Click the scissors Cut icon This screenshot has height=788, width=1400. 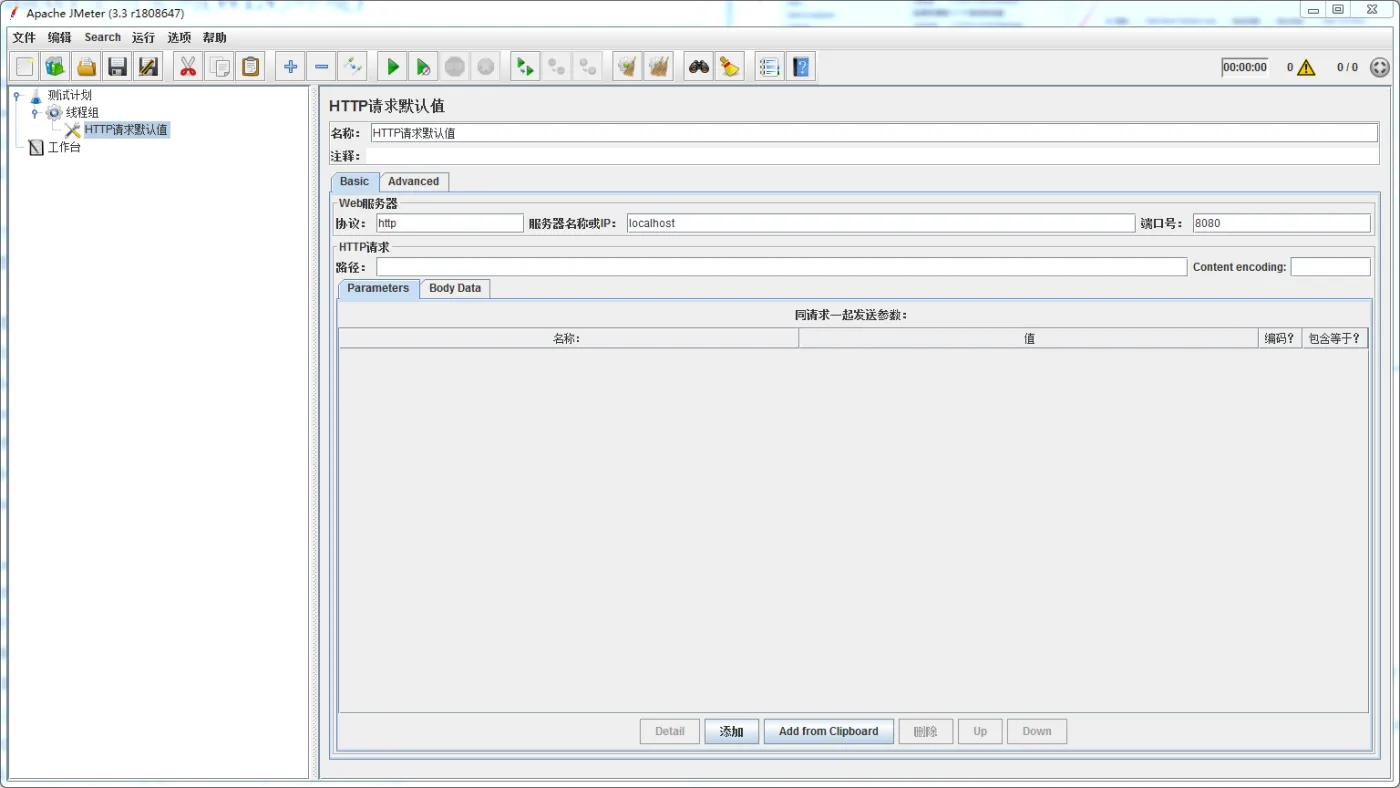(187, 67)
